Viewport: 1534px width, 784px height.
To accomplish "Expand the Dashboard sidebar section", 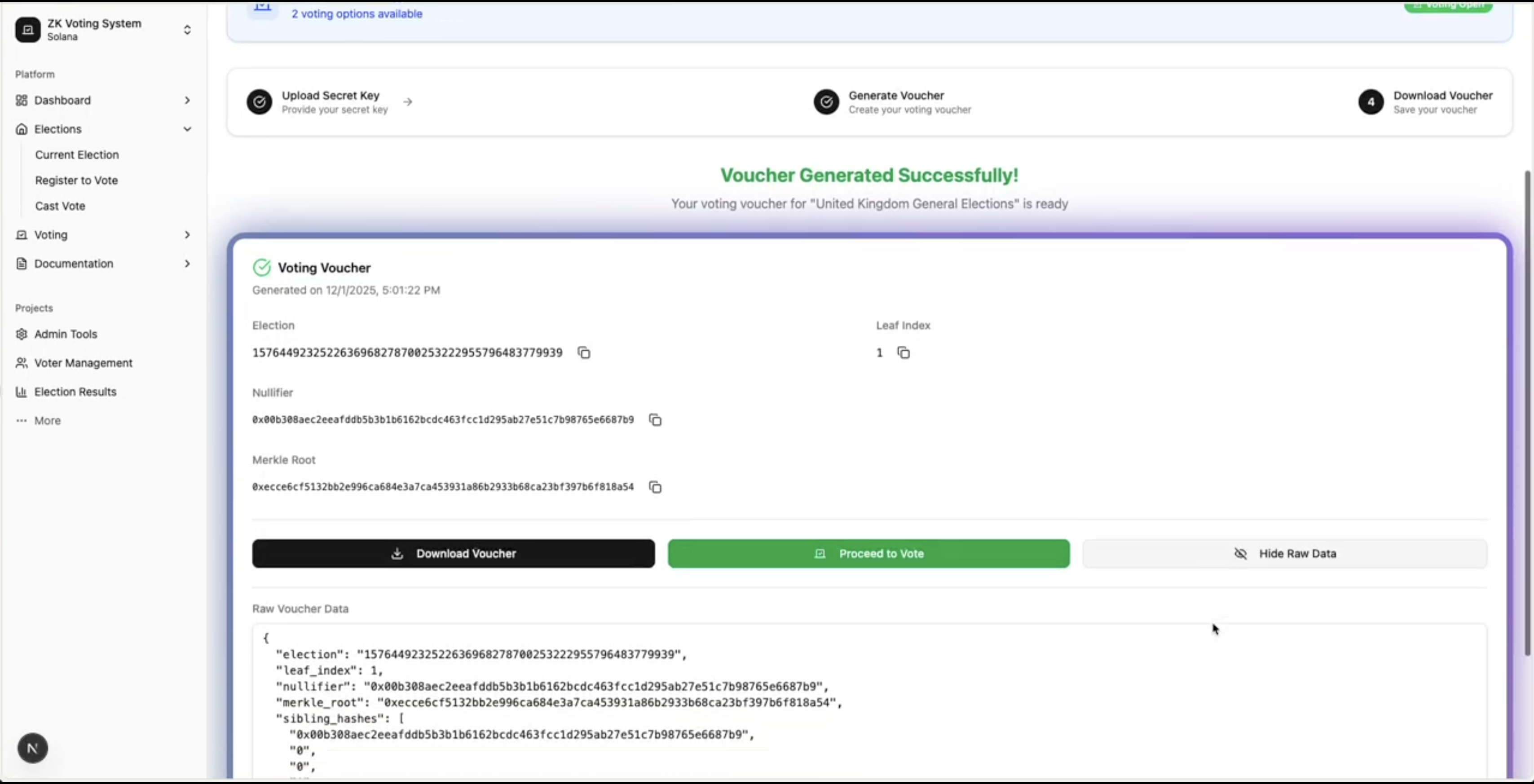I will click(187, 100).
